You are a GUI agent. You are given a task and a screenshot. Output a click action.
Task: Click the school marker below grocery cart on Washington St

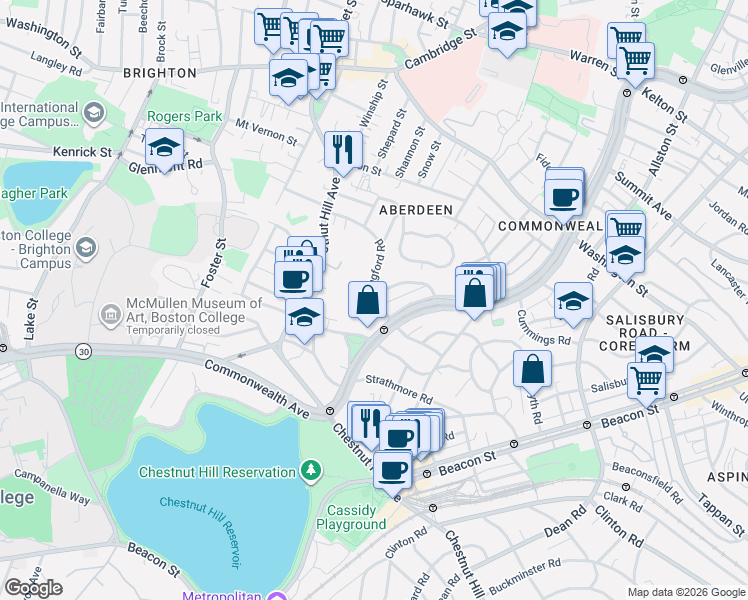(625, 257)
